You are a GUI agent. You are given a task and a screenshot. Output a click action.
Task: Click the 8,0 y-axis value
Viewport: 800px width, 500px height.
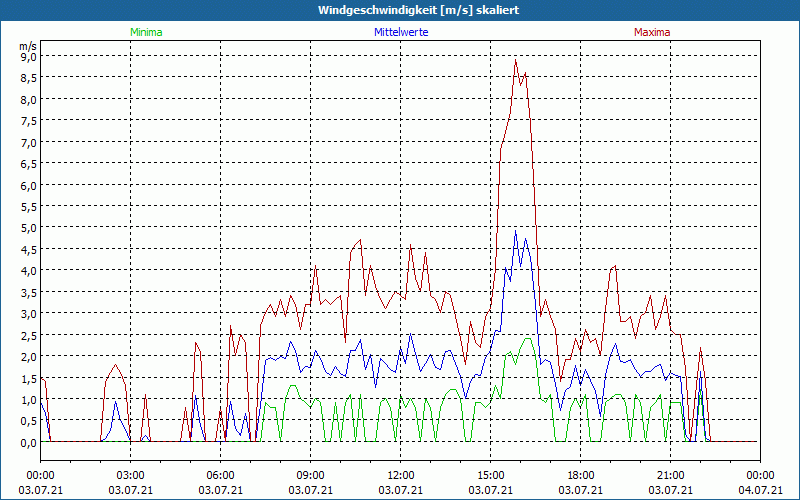(28, 99)
